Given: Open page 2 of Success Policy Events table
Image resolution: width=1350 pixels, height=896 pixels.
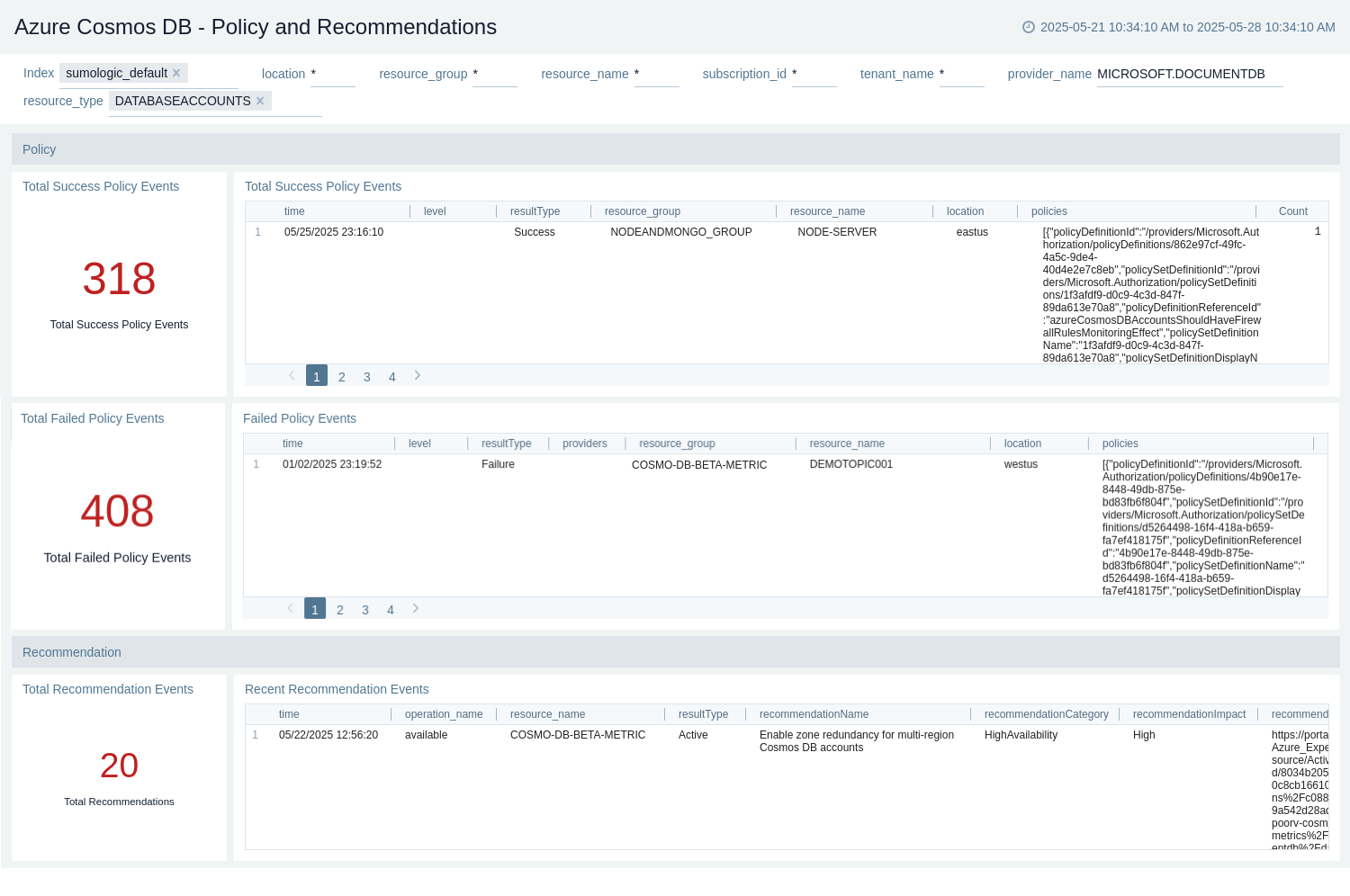Looking at the screenshot, I should tap(342, 376).
